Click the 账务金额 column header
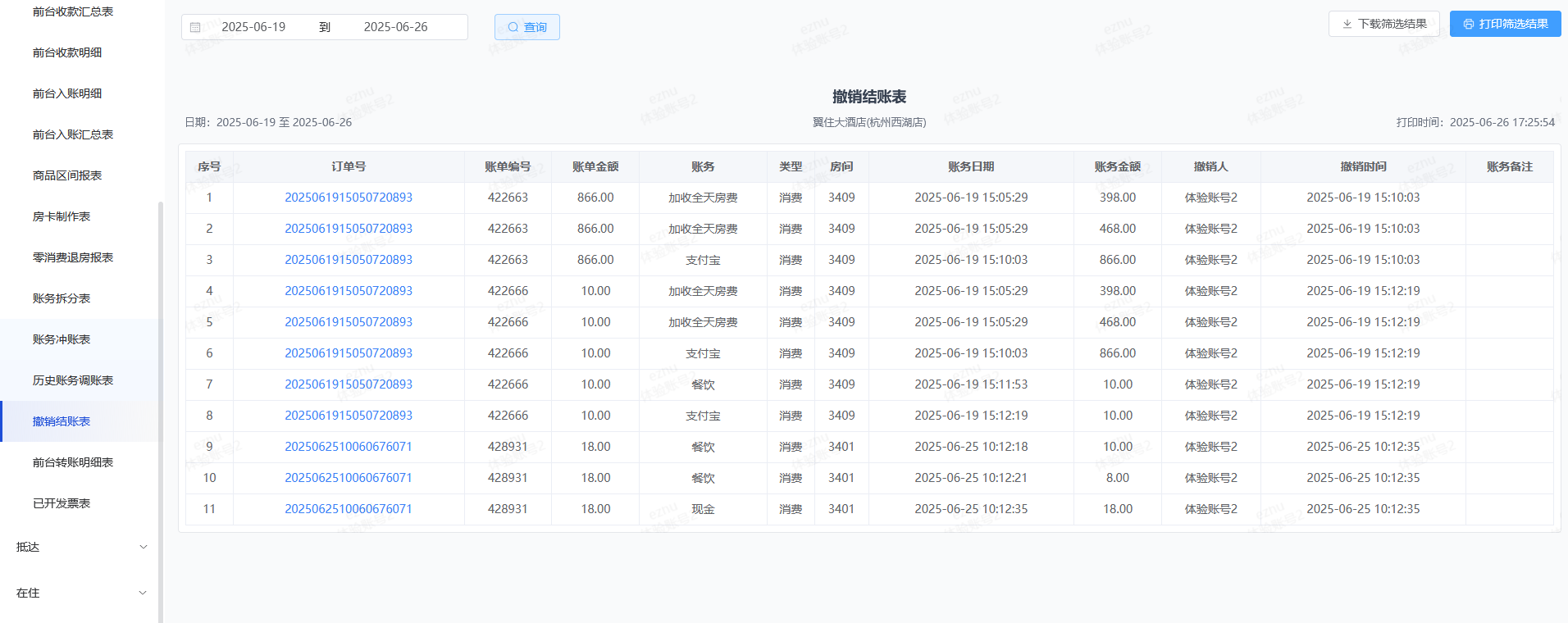This screenshot has height=623, width=1568. coord(1117,166)
